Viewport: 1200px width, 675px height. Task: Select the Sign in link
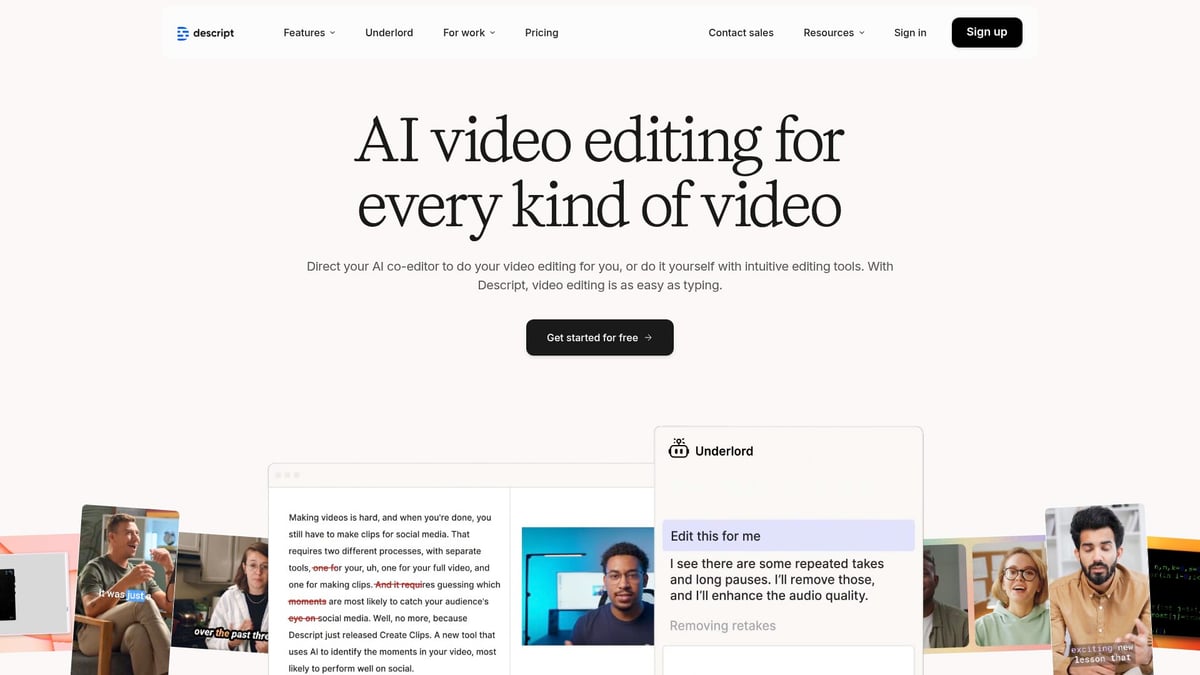point(909,32)
